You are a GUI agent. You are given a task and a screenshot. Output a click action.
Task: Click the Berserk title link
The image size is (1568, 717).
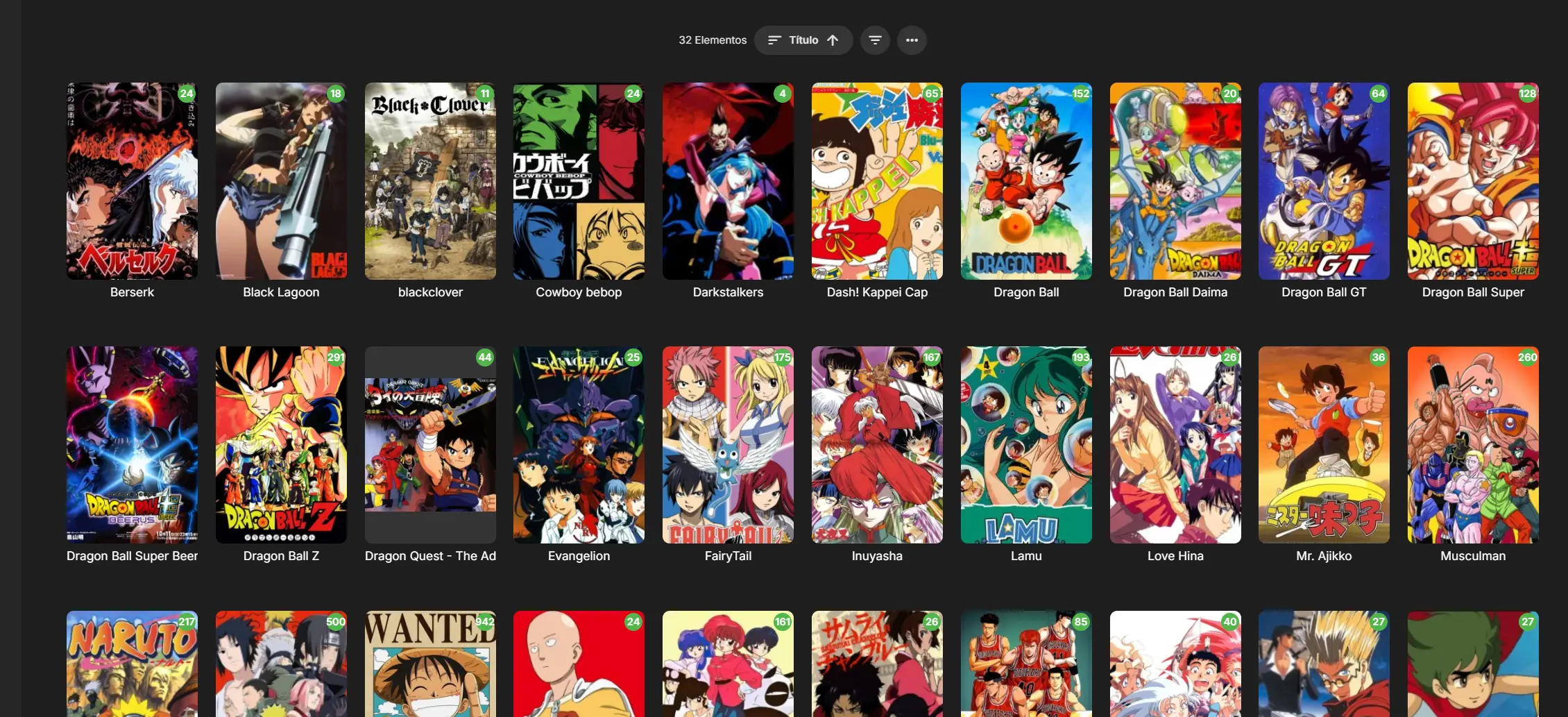pyautogui.click(x=132, y=292)
